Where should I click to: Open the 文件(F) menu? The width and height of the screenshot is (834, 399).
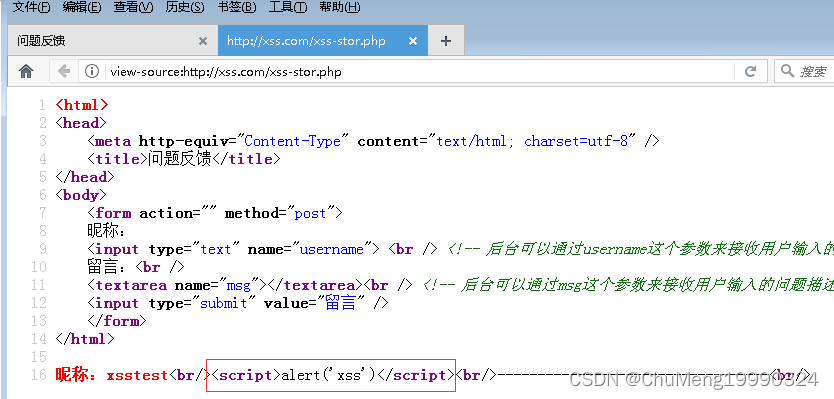tap(31, 7)
